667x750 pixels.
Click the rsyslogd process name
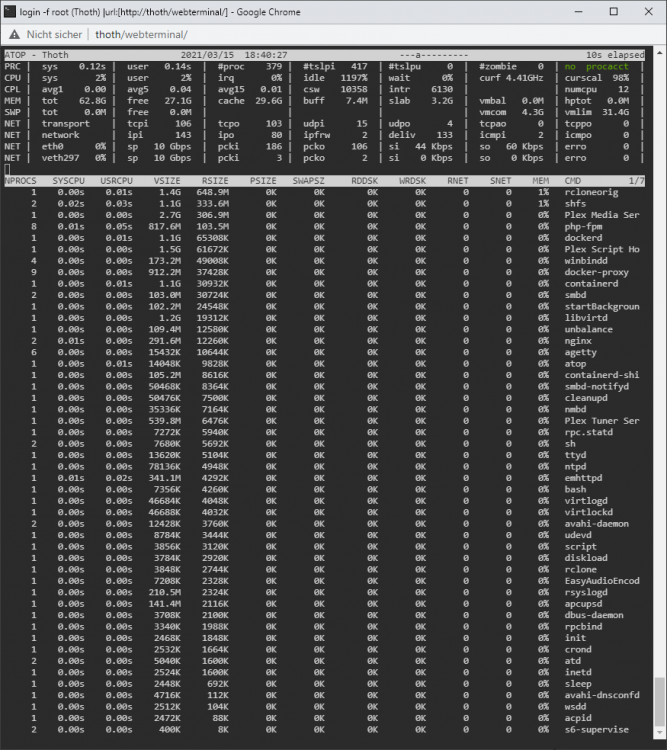click(x=586, y=592)
